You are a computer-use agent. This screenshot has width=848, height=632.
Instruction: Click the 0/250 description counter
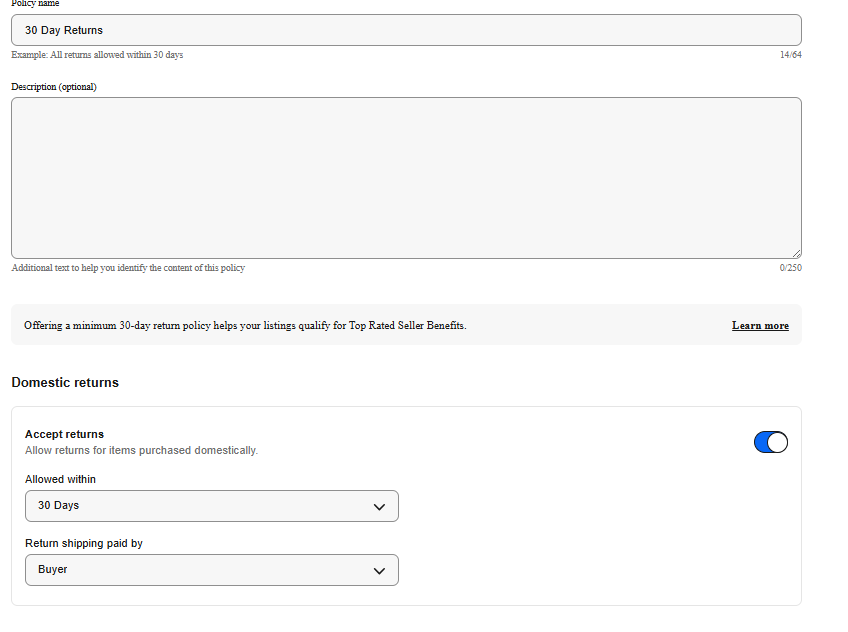click(x=791, y=267)
